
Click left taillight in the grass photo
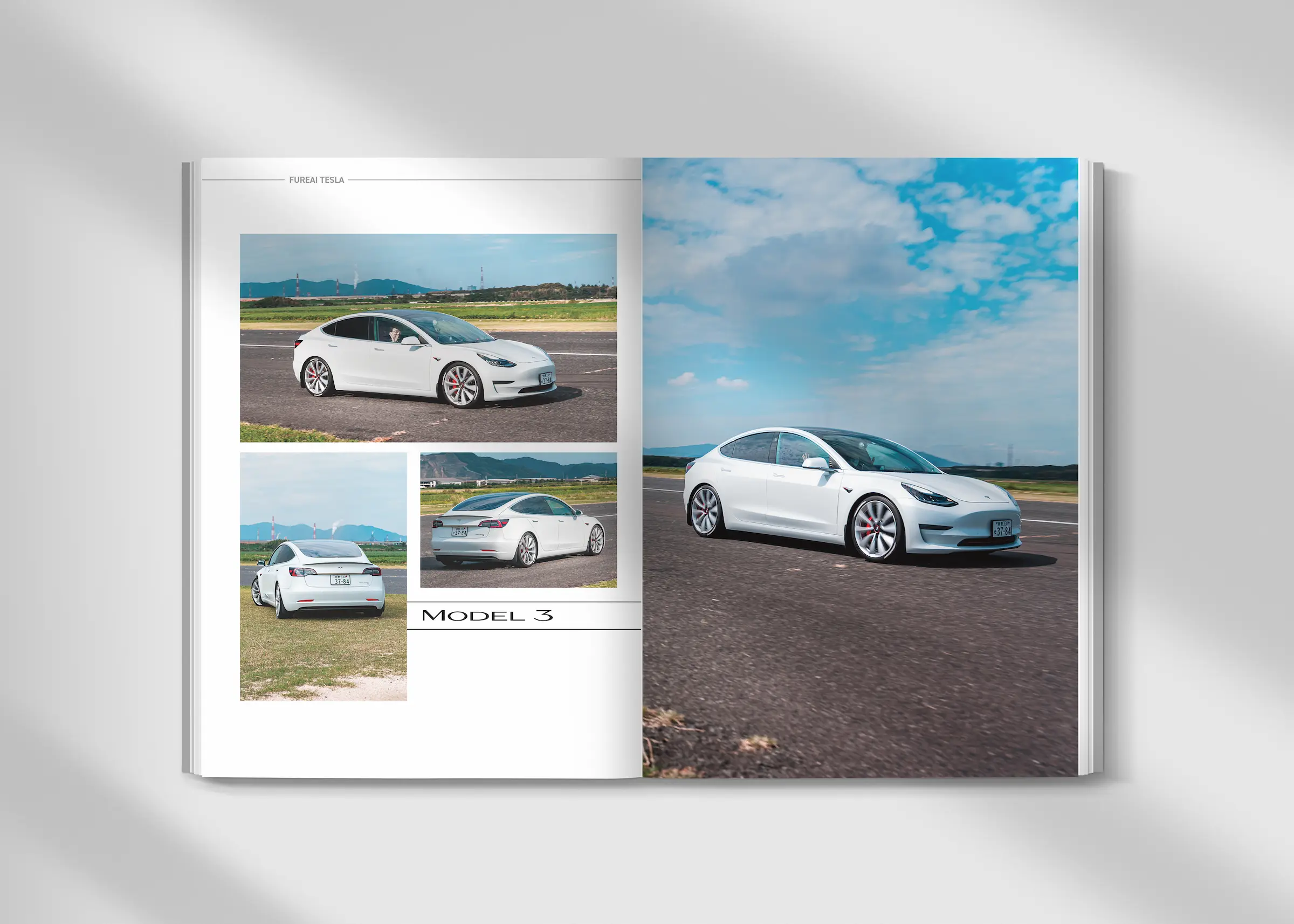click(x=301, y=572)
